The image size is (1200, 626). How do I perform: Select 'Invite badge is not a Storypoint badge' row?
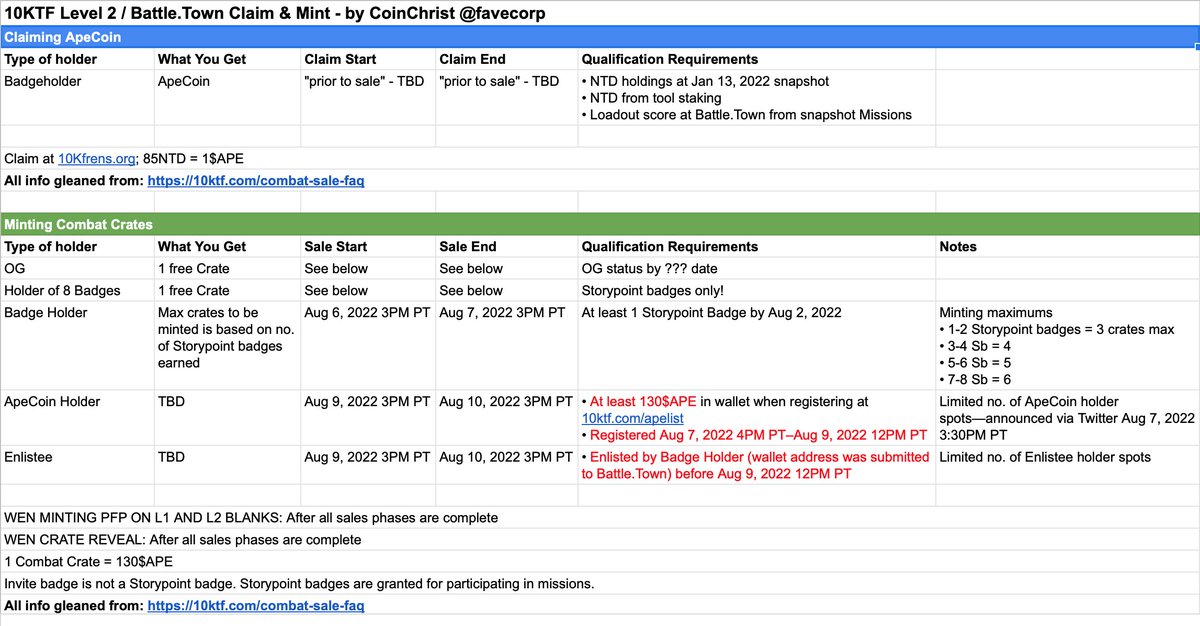pyautogui.click(x=600, y=584)
